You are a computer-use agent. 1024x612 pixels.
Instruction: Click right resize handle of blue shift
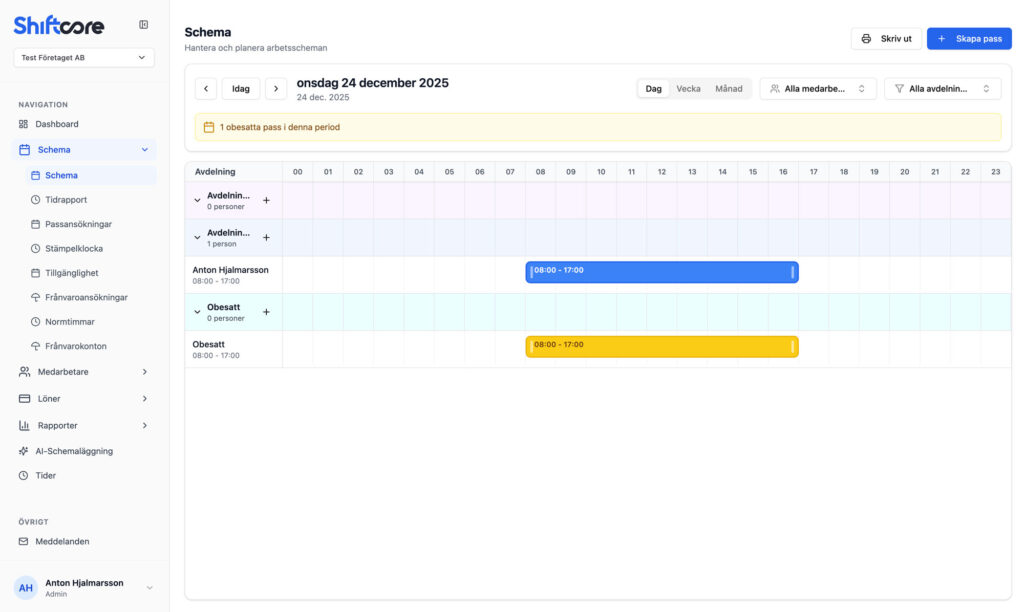point(793,272)
